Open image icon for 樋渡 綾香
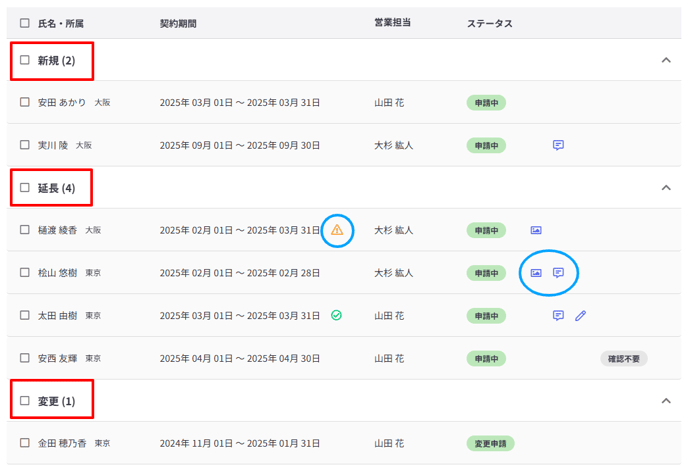The width and height of the screenshot is (688, 471). (536, 230)
